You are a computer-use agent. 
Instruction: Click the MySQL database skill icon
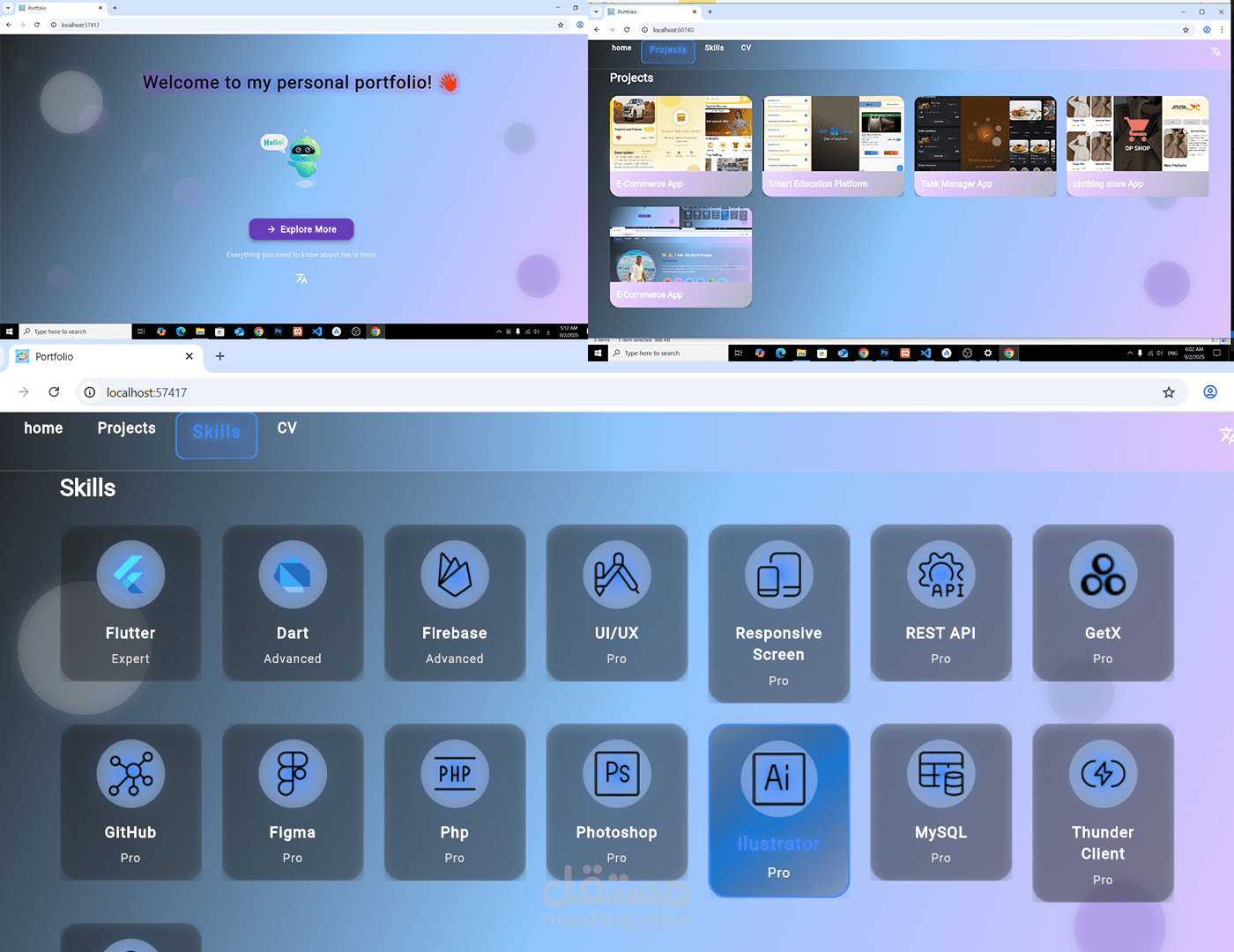(x=940, y=773)
